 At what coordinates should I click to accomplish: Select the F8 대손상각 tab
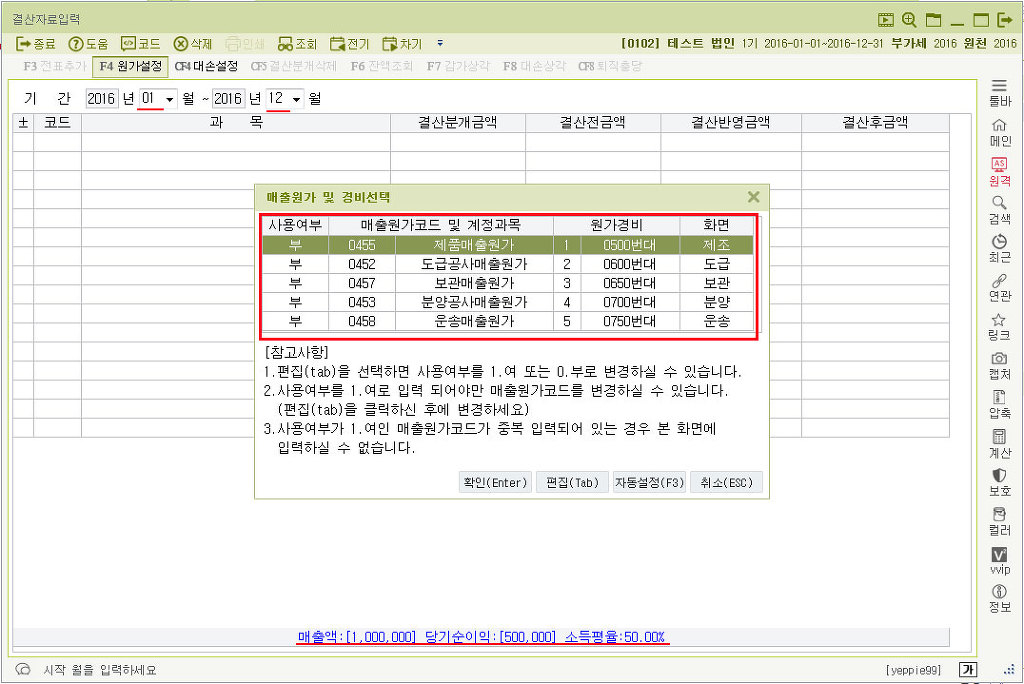tap(534, 66)
